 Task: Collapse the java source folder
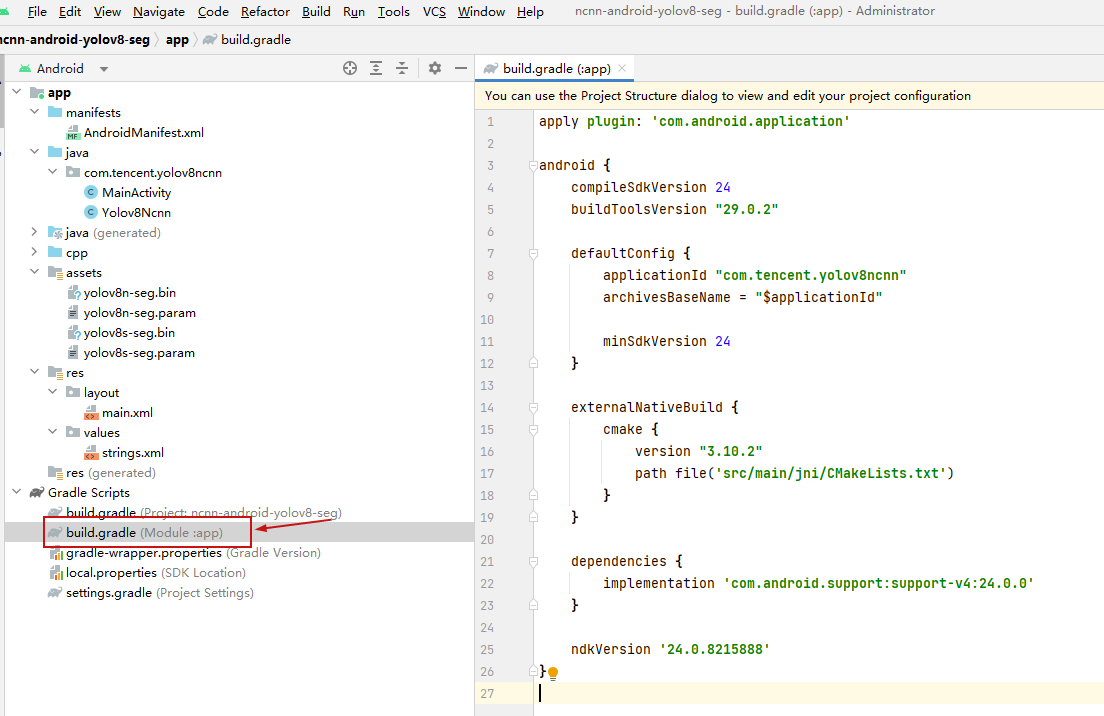[x=34, y=152]
